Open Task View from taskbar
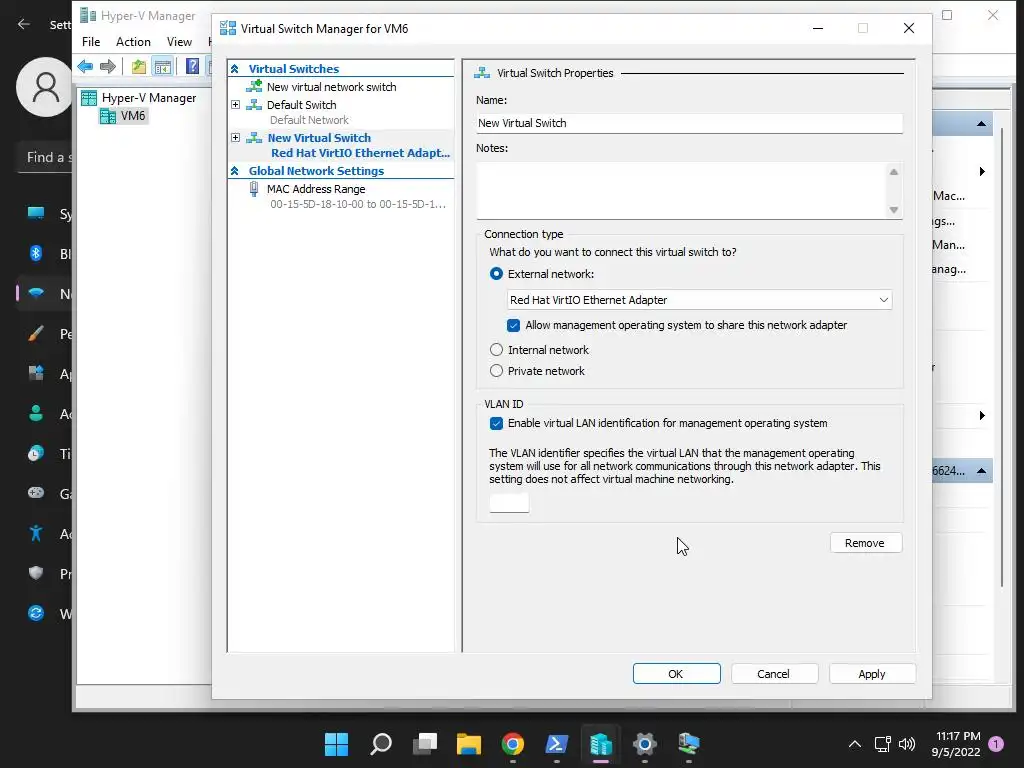Image resolution: width=1024 pixels, height=768 pixels. [x=424, y=743]
